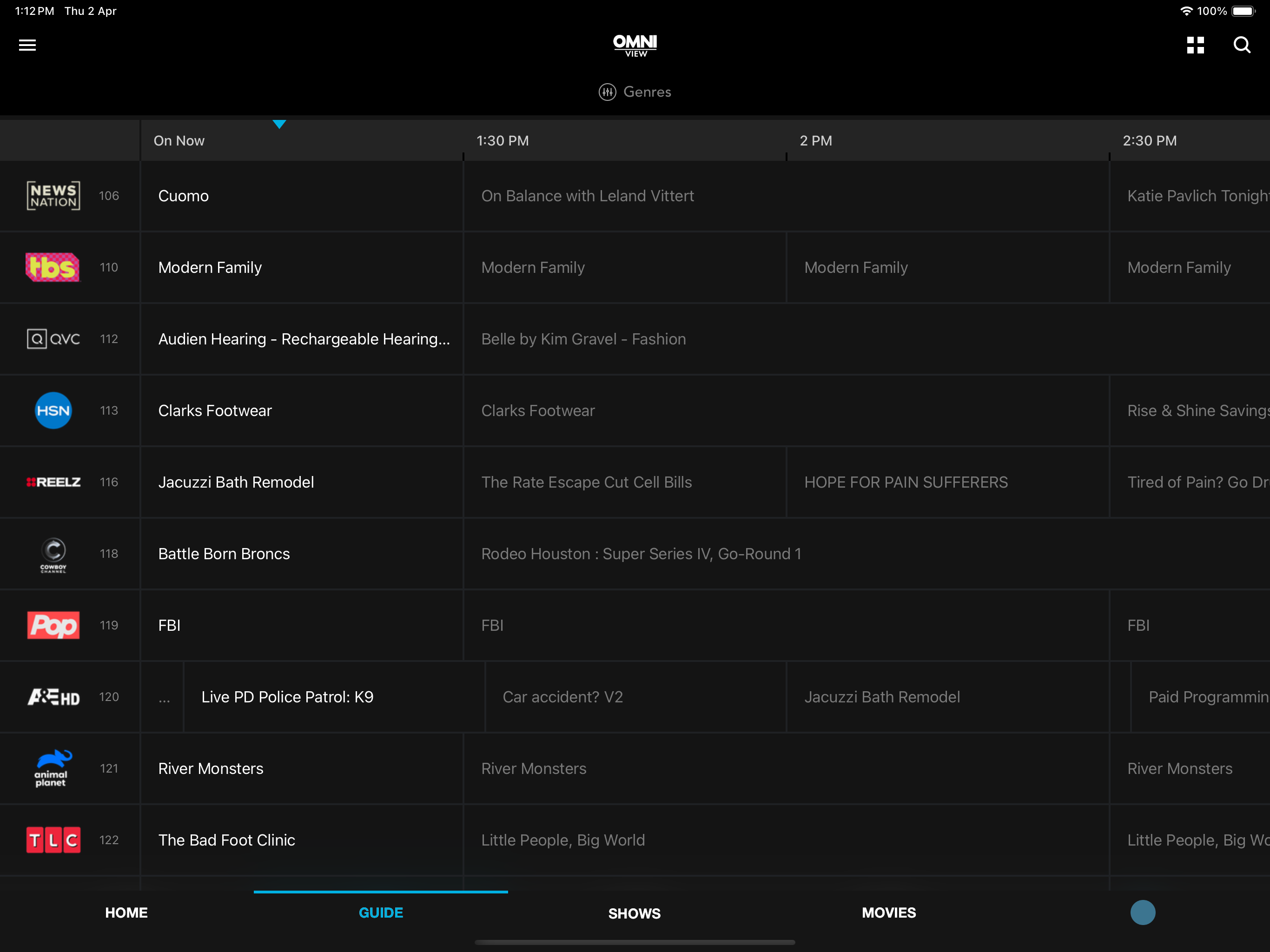Open The Bad Foot Clinic
1270x952 pixels.
click(x=302, y=840)
